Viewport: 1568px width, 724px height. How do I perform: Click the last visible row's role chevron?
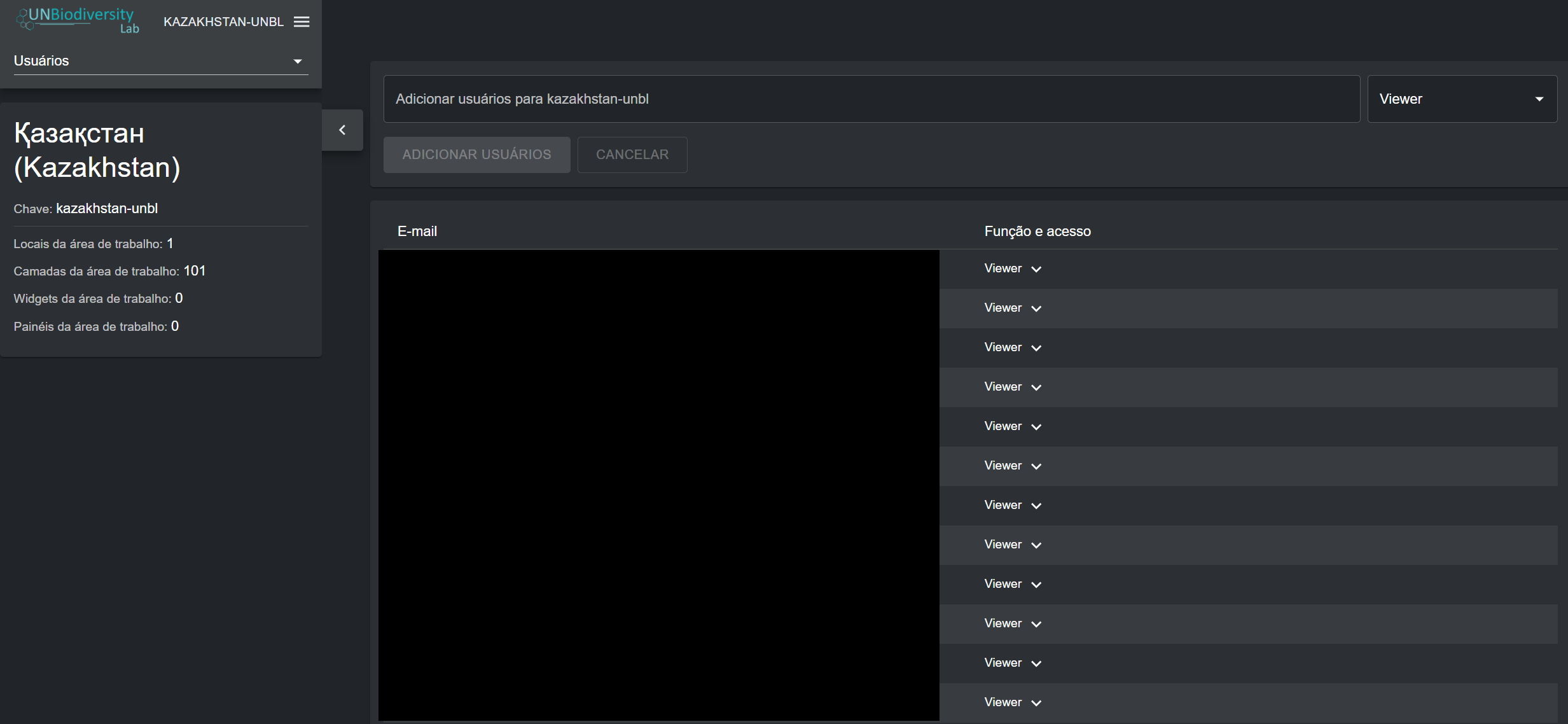tap(1036, 703)
